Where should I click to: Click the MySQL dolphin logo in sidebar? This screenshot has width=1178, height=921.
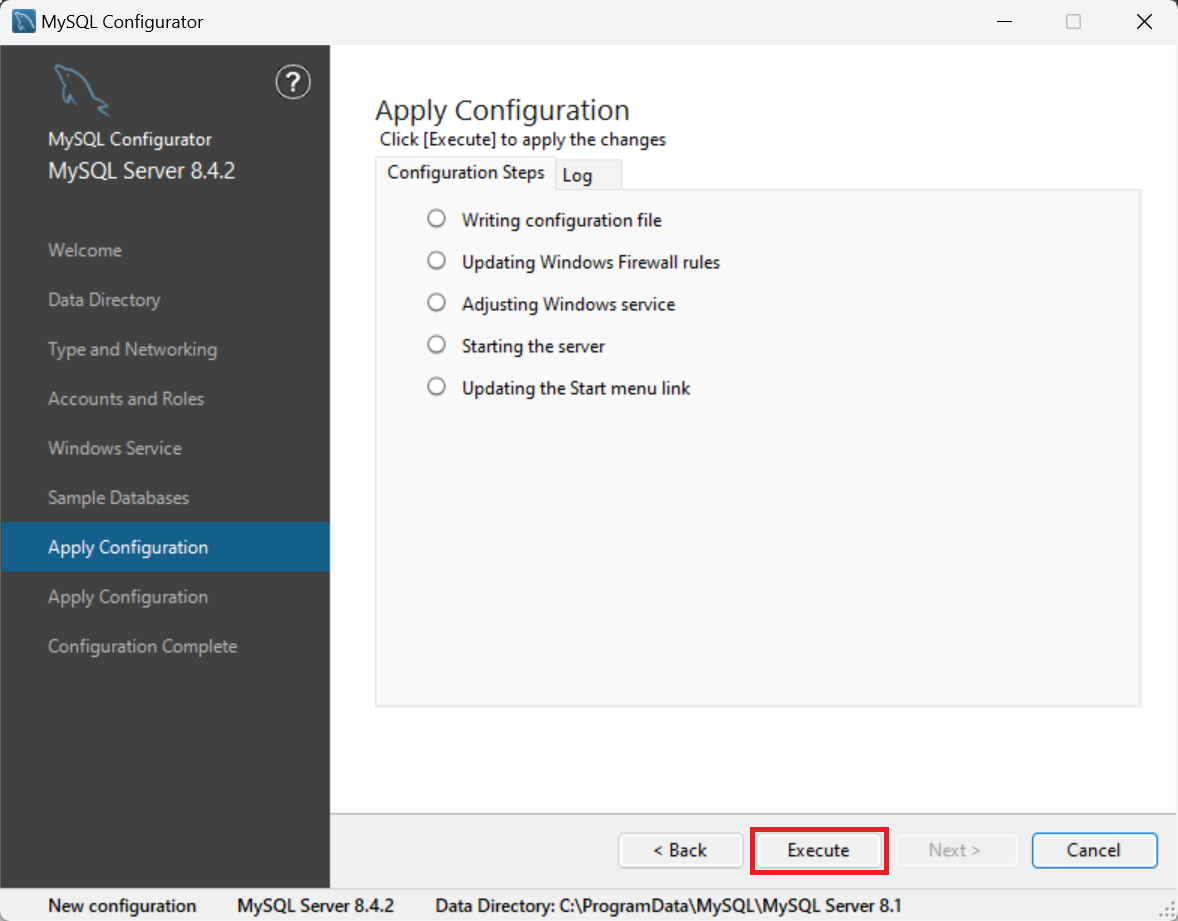(x=81, y=91)
